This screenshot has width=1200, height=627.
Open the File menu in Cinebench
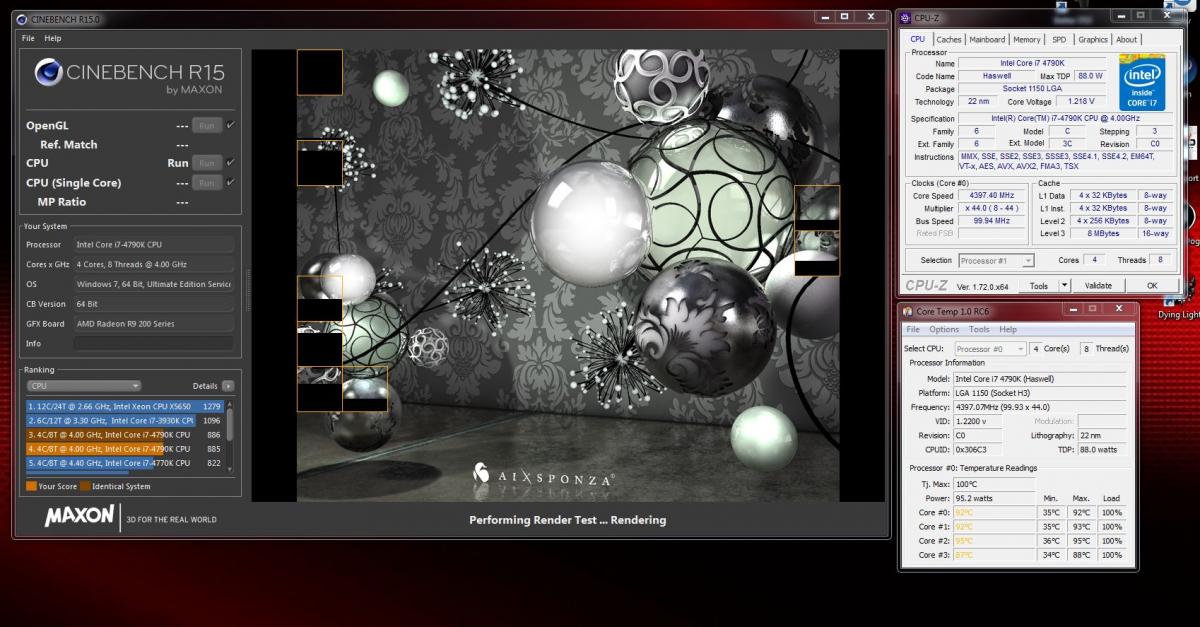pos(28,38)
